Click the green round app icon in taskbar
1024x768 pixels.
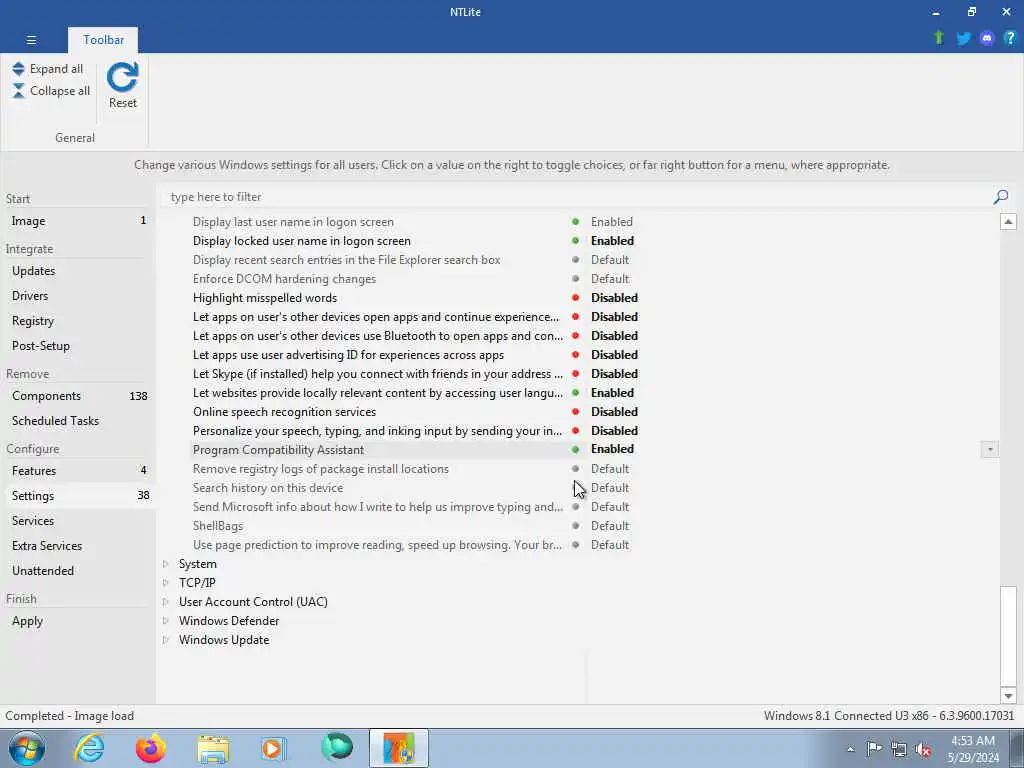point(337,747)
